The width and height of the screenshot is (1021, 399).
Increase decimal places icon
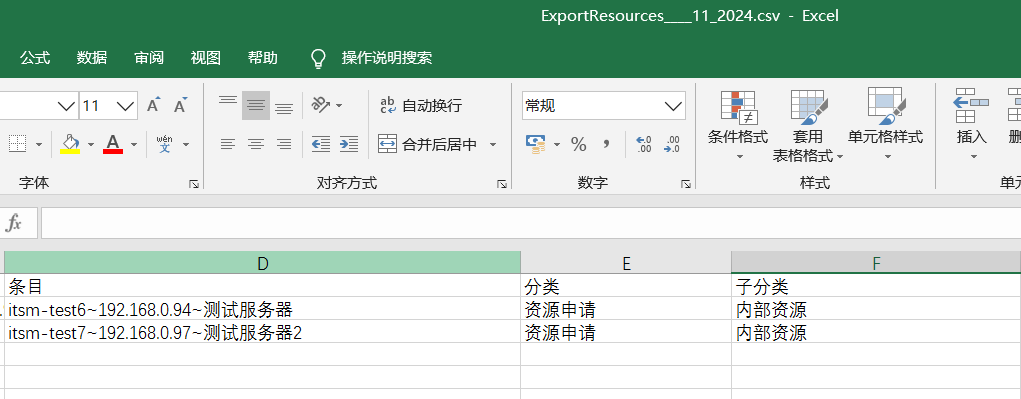pyautogui.click(x=643, y=144)
